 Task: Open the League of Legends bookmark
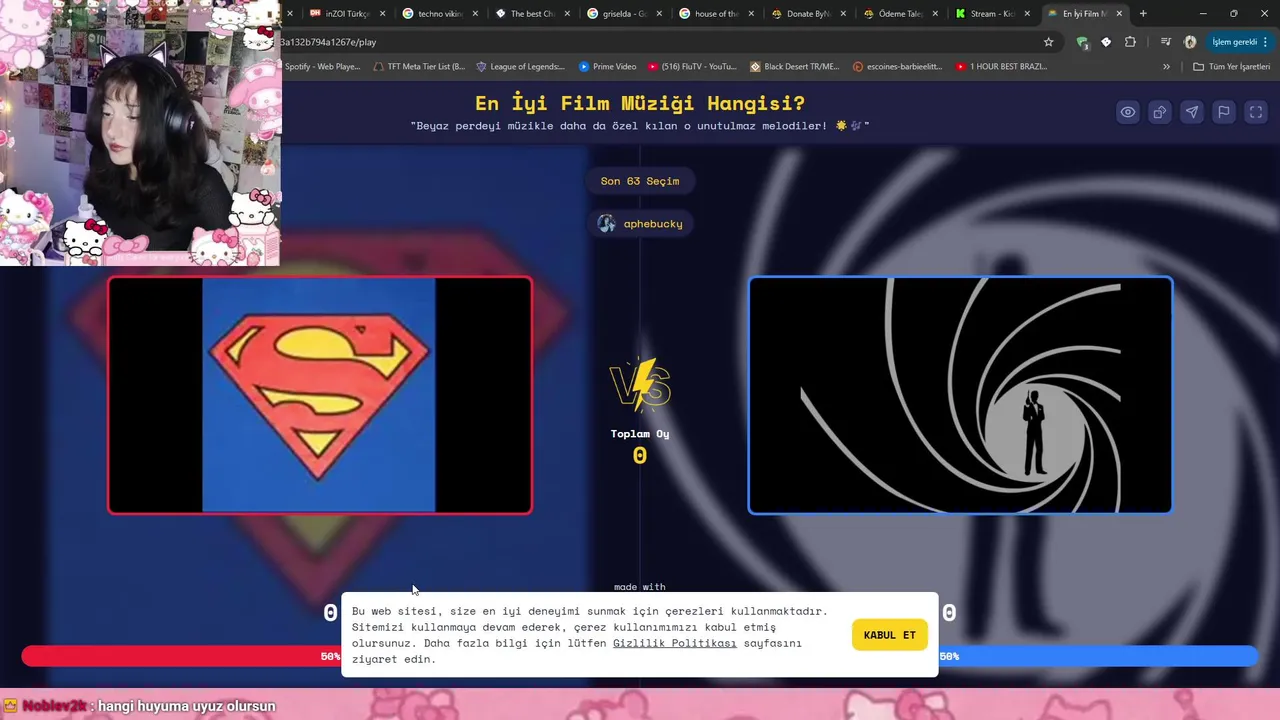click(520, 67)
